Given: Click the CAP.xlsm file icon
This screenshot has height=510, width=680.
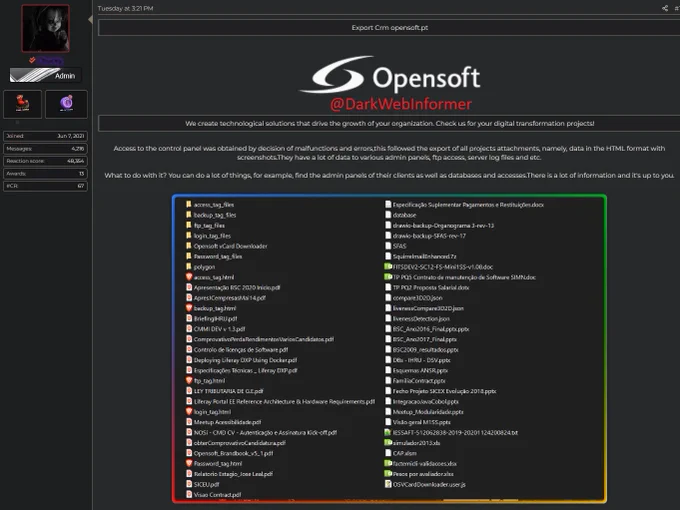Looking at the screenshot, I should [x=388, y=453].
